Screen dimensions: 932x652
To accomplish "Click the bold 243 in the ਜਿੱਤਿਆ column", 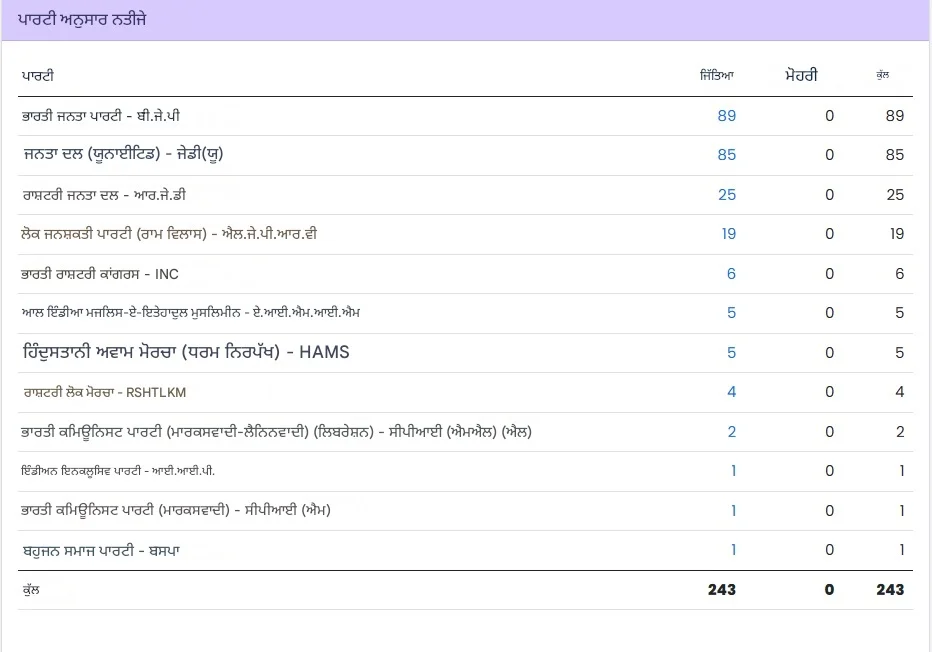I will (721, 590).
